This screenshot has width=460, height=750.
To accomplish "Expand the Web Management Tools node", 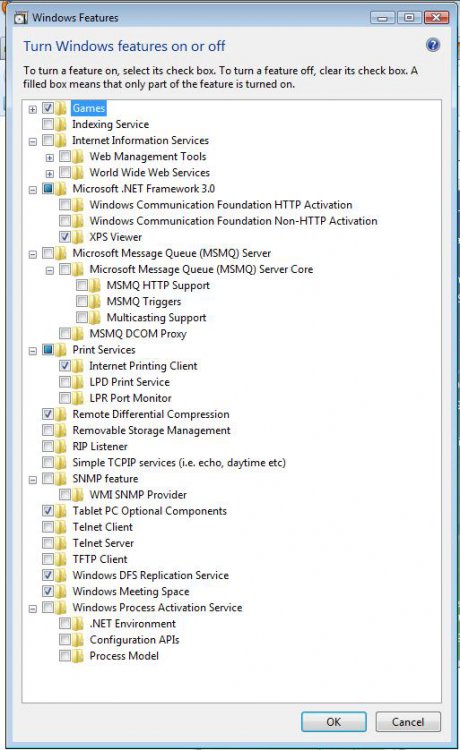I will point(50,158).
